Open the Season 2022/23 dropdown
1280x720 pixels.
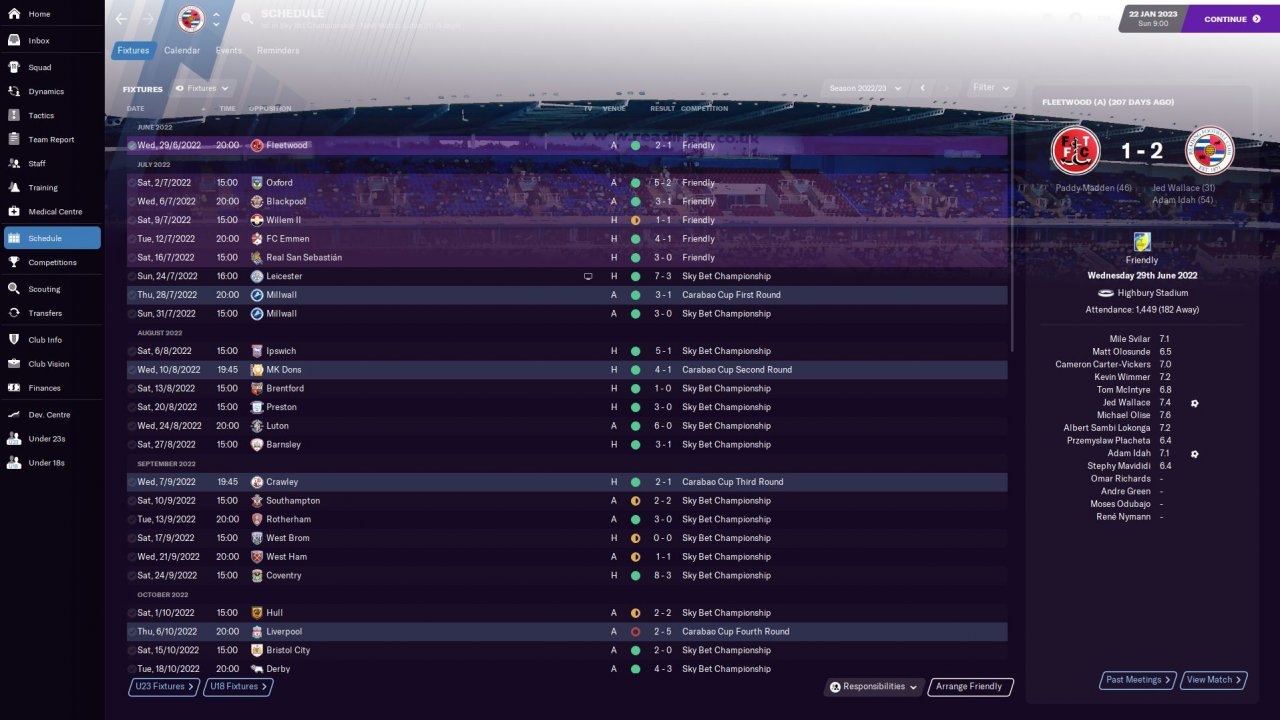click(865, 88)
